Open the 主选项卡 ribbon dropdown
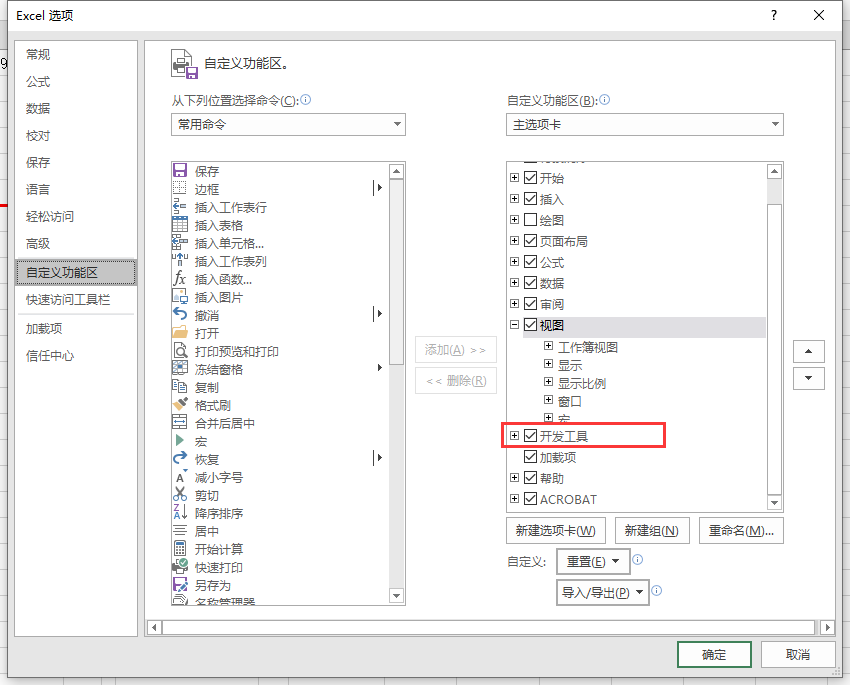850x685 pixels. click(x=645, y=125)
